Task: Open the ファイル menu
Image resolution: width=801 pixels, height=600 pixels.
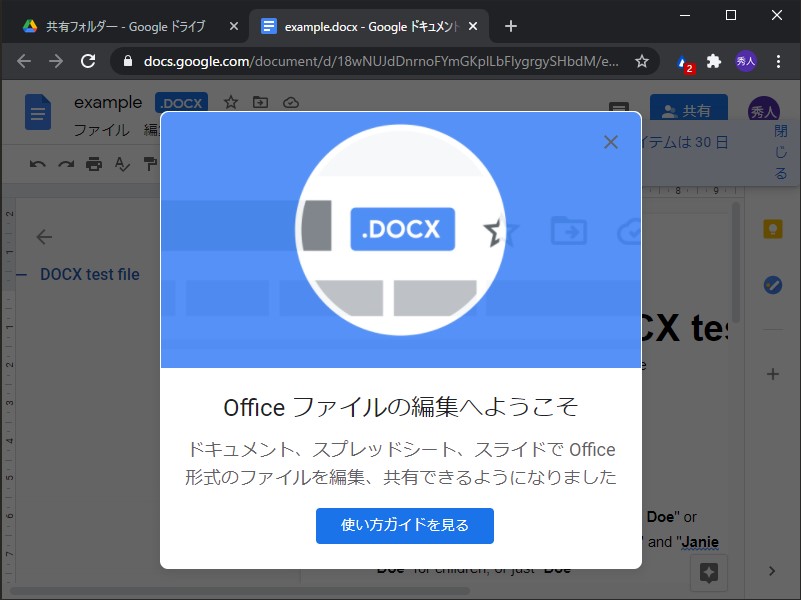Action: click(102, 130)
